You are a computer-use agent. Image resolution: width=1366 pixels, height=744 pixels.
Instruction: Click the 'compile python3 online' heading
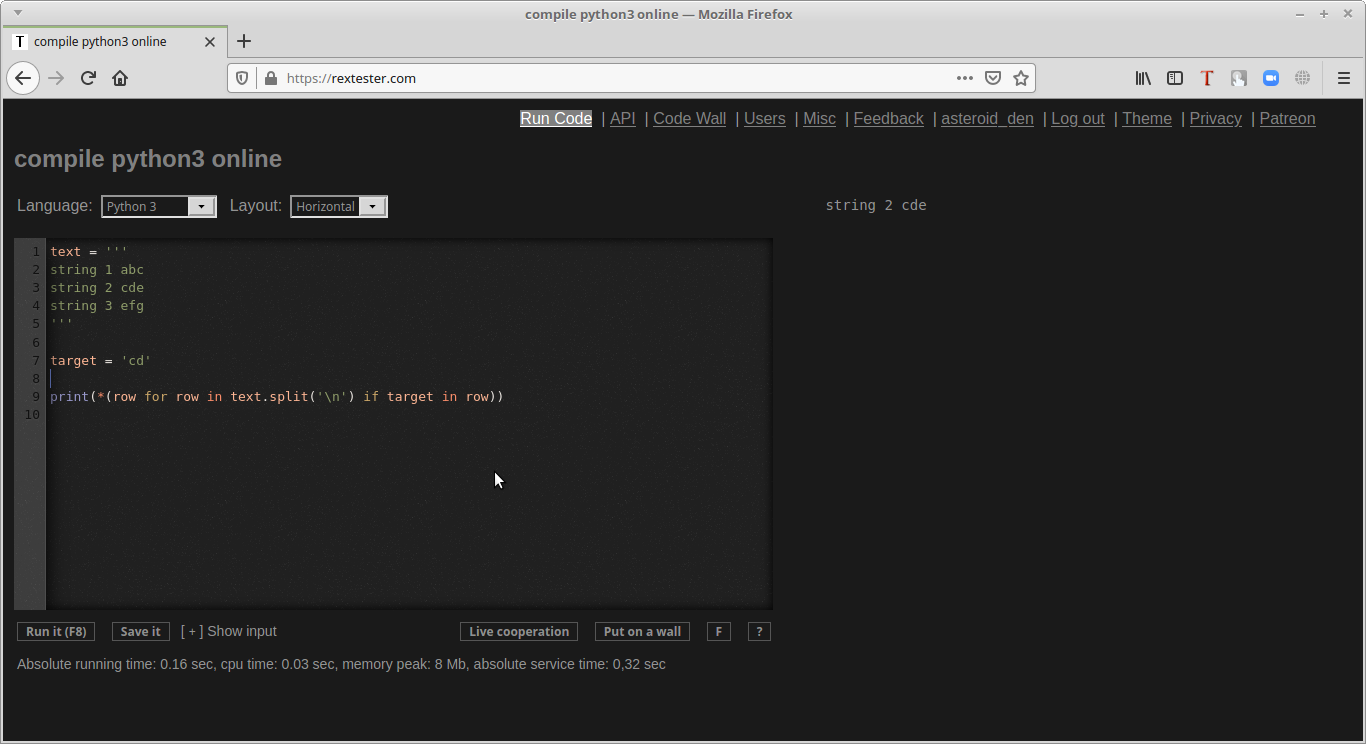click(x=148, y=159)
